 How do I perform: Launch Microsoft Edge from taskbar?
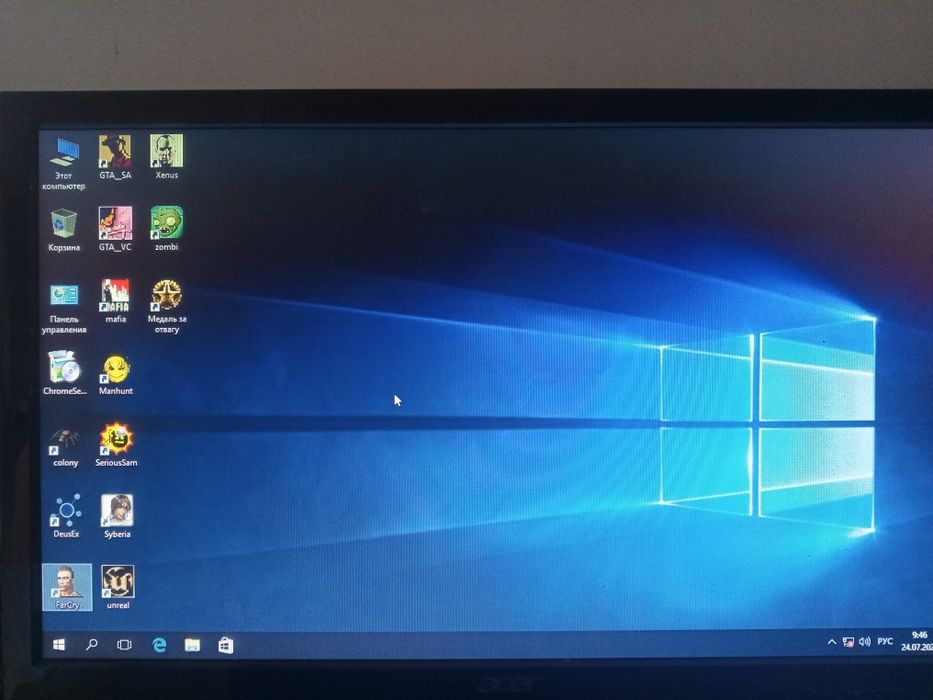click(x=159, y=645)
